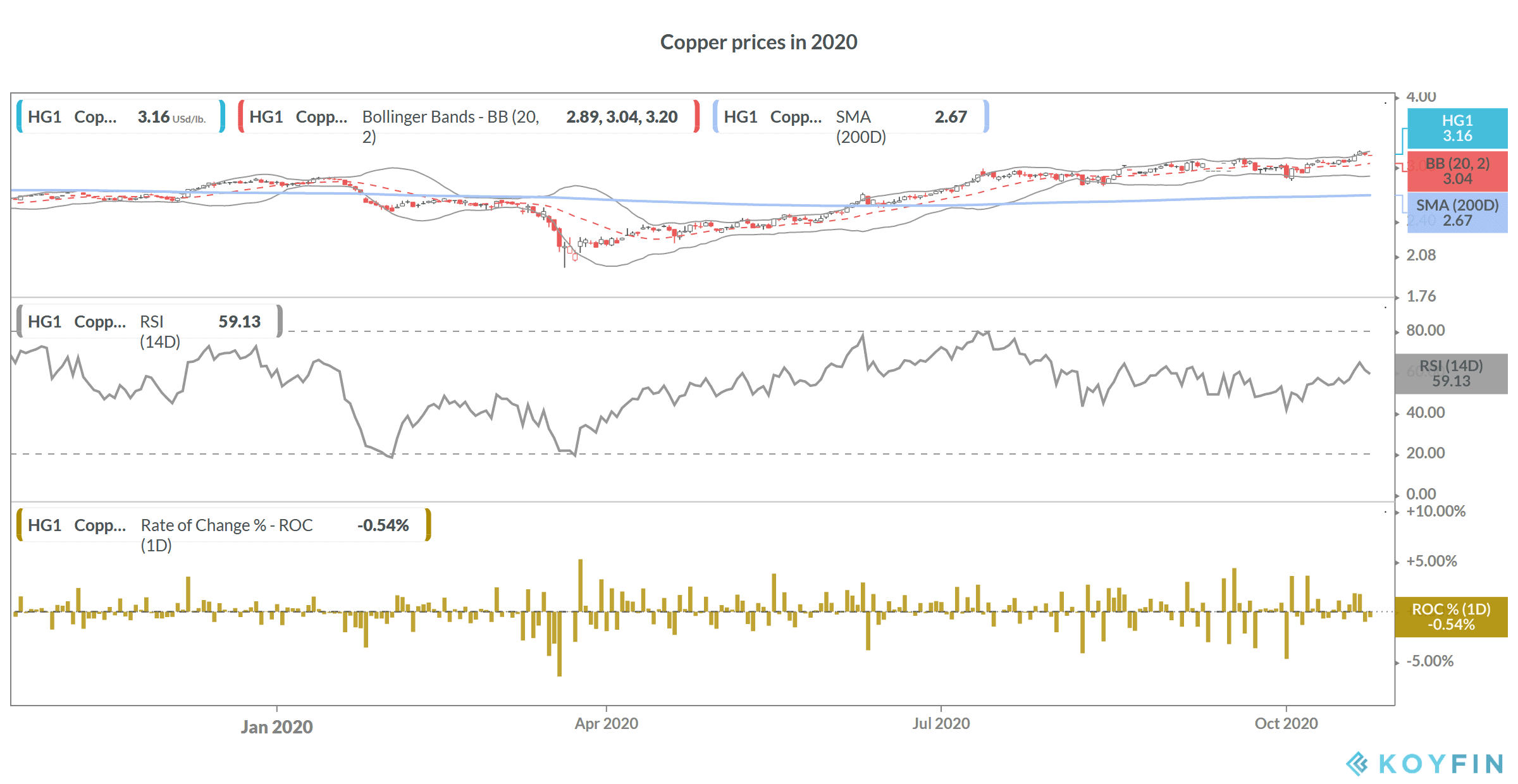Click the HG1 Copper price legend box
Screen dimensions: 1518x784
120,116
